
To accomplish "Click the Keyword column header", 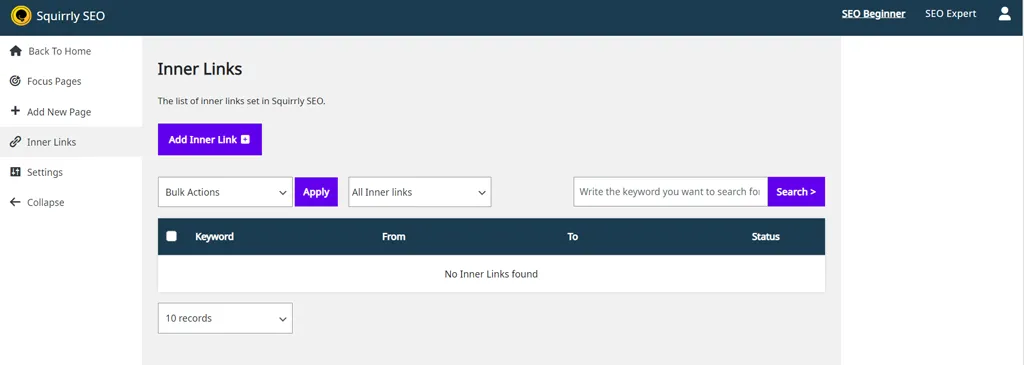I will click(214, 236).
